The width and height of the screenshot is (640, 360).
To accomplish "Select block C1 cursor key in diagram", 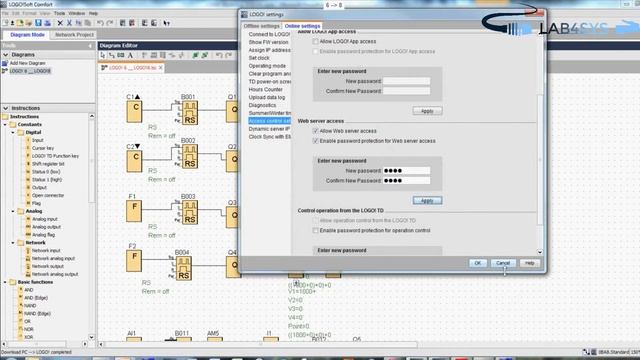I will (x=134, y=112).
